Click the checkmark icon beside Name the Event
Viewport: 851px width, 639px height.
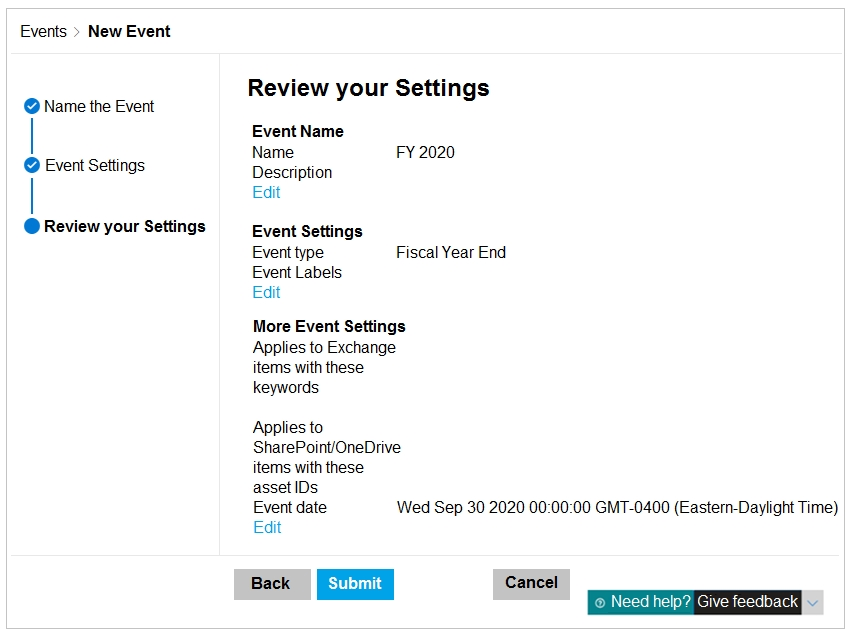[32, 106]
